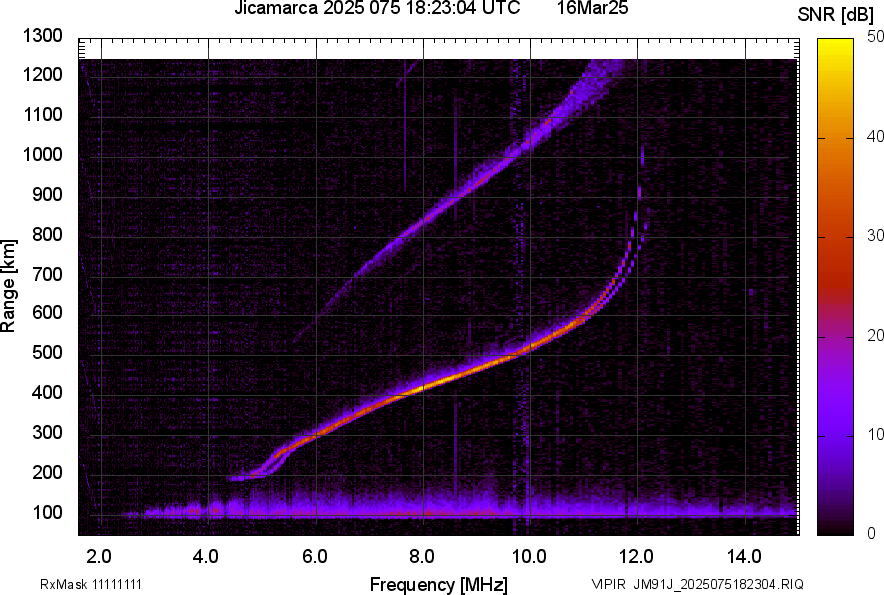Click the colorbar tick label '50'
This screenshot has width=884, height=595.
(876, 37)
